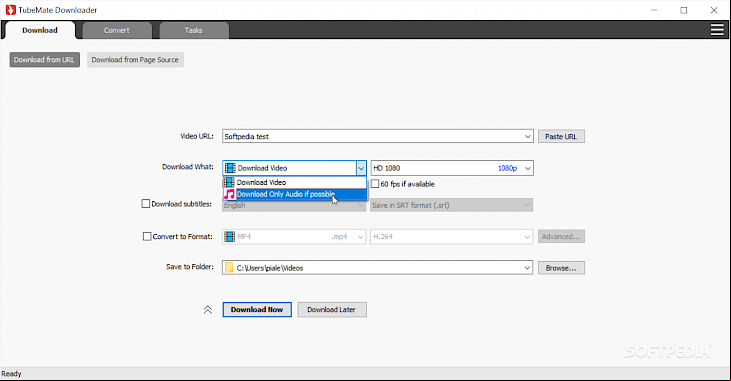Click the Download Later button

[x=331, y=310]
